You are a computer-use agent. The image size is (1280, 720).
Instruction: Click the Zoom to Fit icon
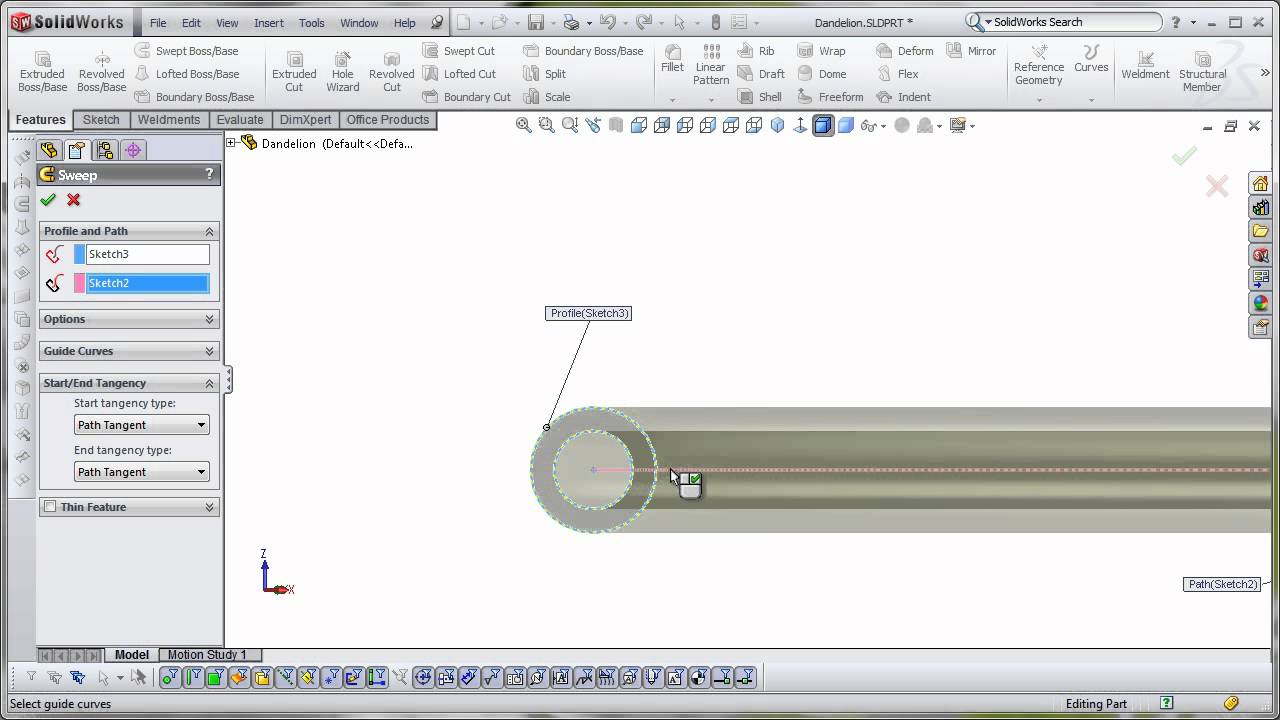coord(523,125)
